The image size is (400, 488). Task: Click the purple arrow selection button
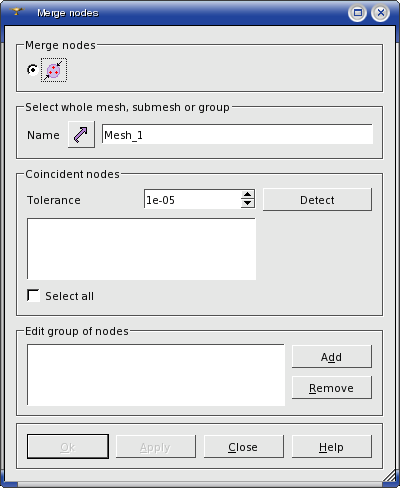(x=81, y=135)
